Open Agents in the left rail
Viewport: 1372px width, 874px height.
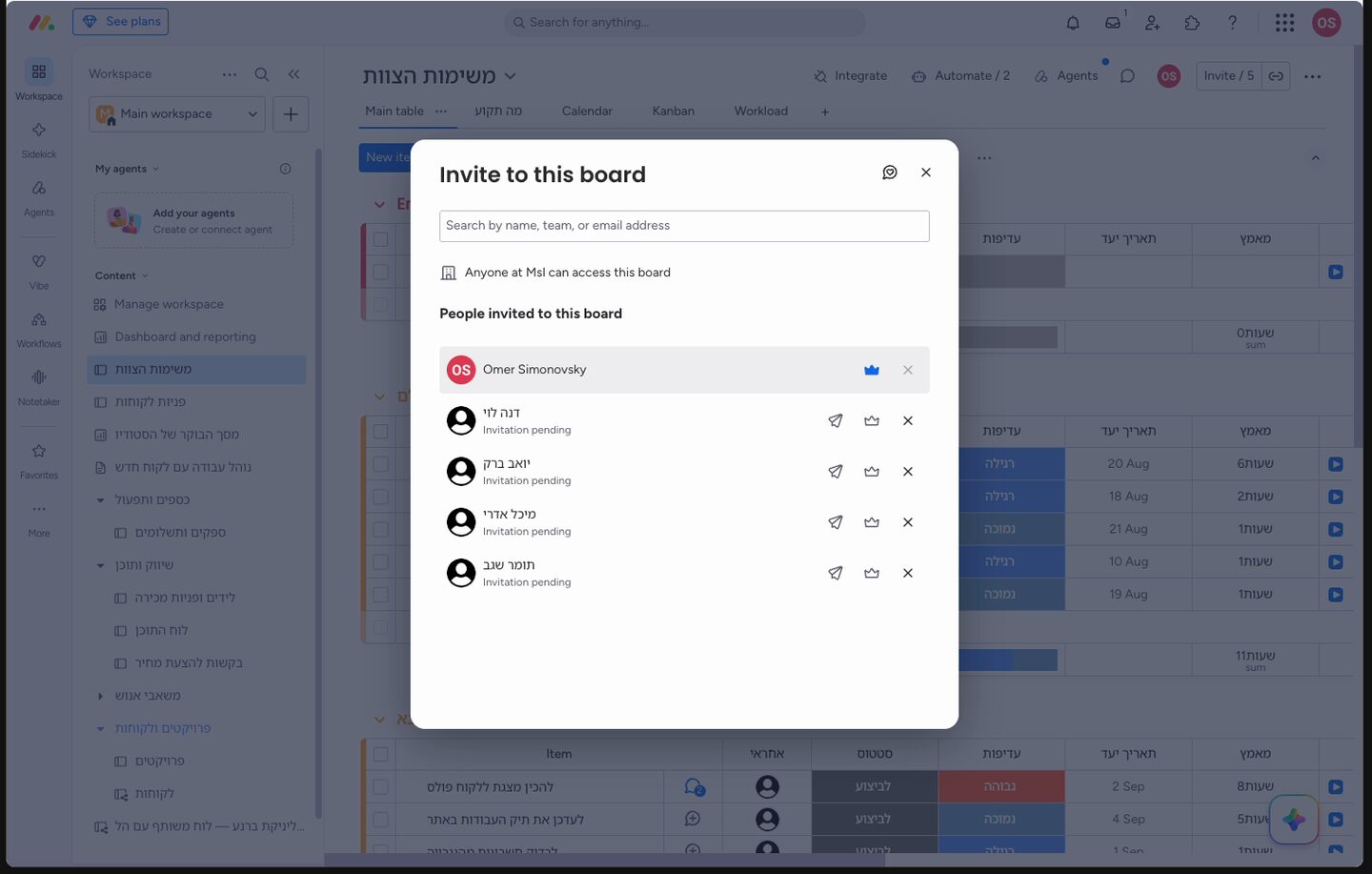point(39,197)
